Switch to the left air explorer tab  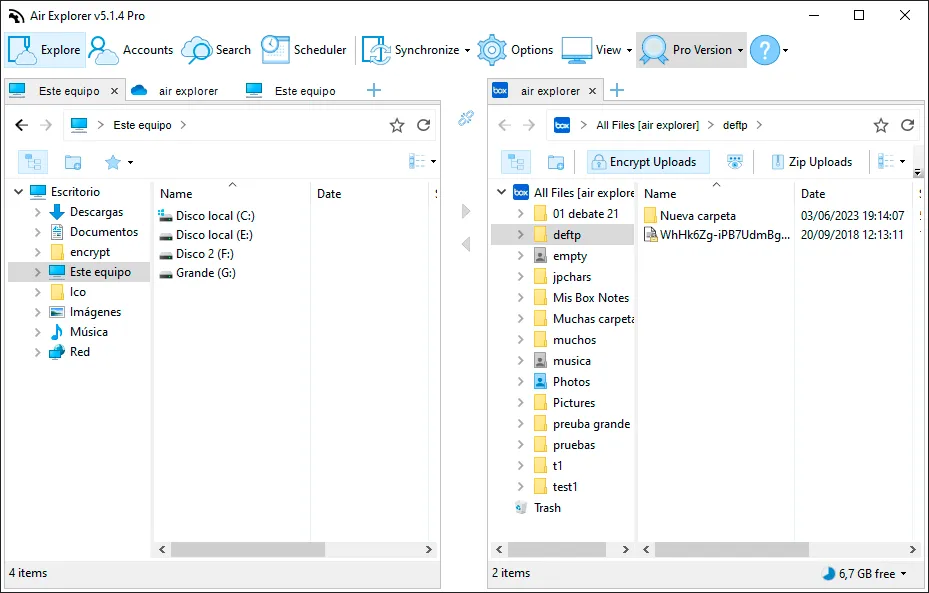click(175, 91)
